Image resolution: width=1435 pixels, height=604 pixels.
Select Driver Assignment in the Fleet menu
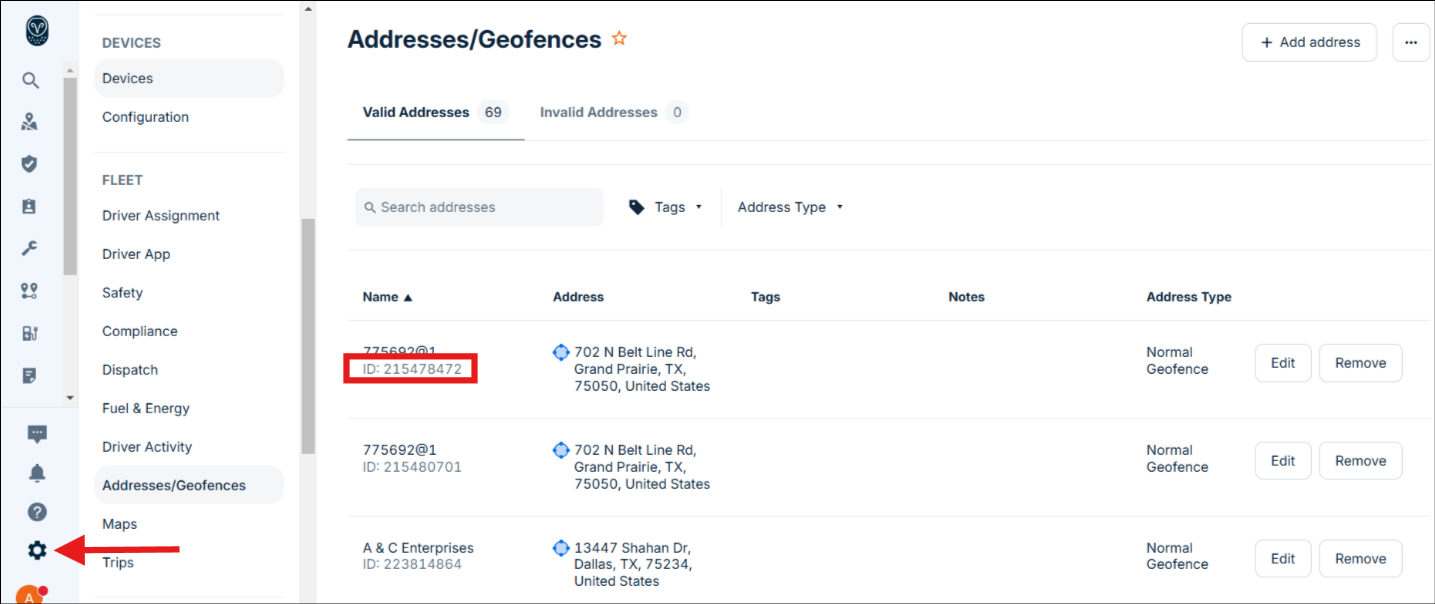coord(161,216)
